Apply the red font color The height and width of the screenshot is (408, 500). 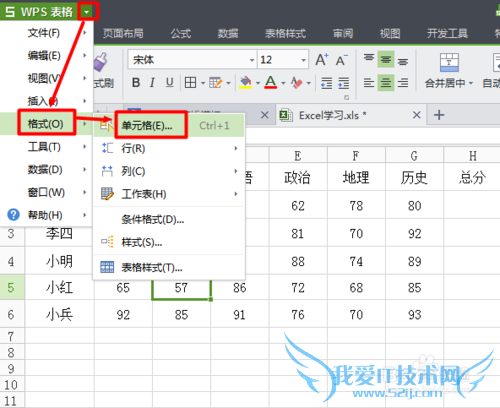pyautogui.click(x=271, y=82)
